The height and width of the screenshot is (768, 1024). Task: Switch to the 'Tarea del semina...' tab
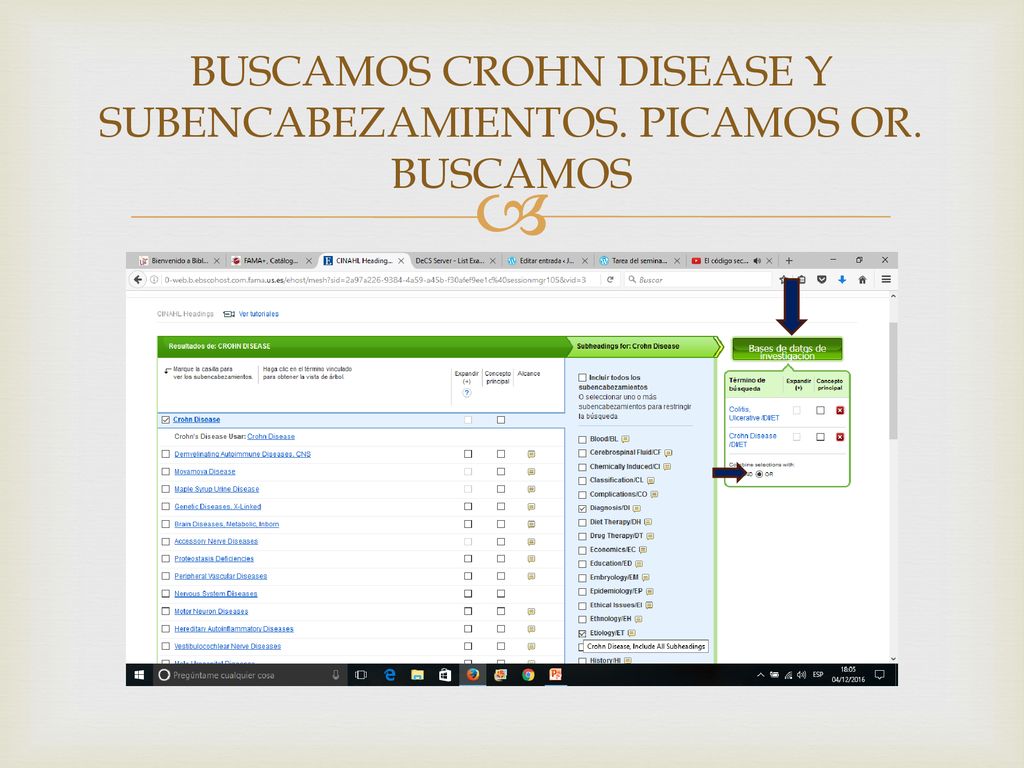coord(639,261)
